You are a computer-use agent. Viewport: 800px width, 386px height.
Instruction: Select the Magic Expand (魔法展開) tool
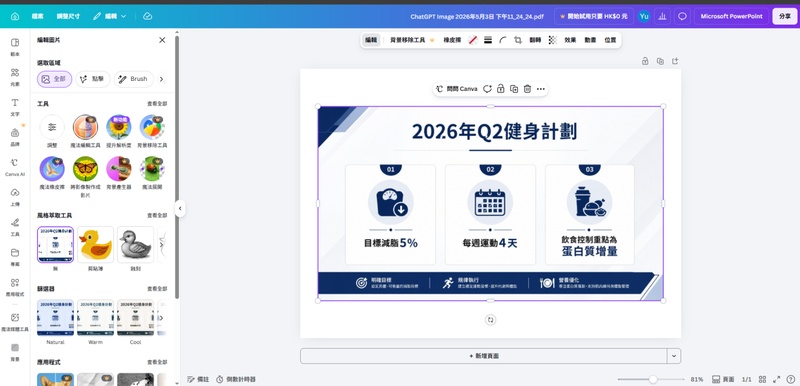click(152, 173)
